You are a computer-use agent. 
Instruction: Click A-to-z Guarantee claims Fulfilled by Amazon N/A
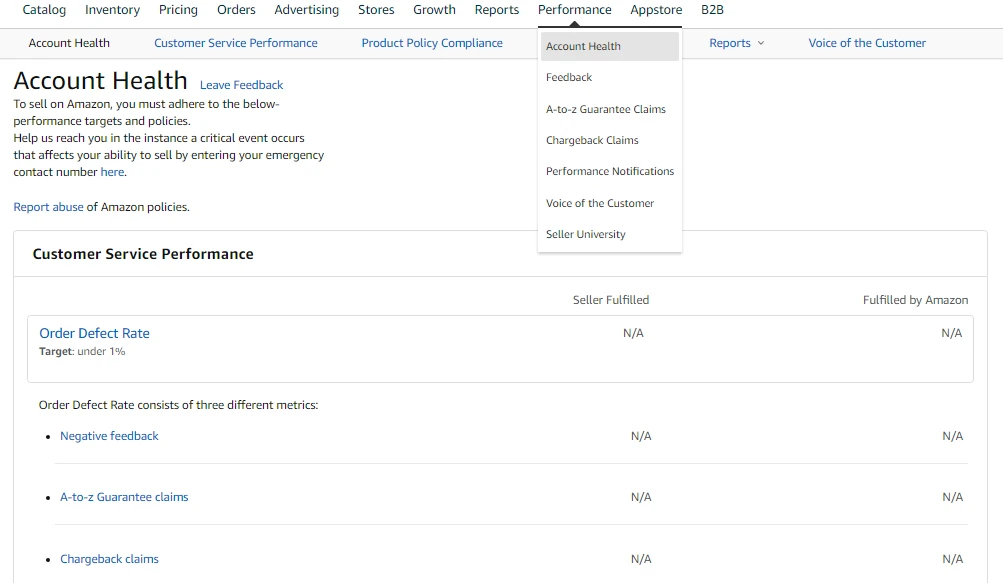coord(952,497)
